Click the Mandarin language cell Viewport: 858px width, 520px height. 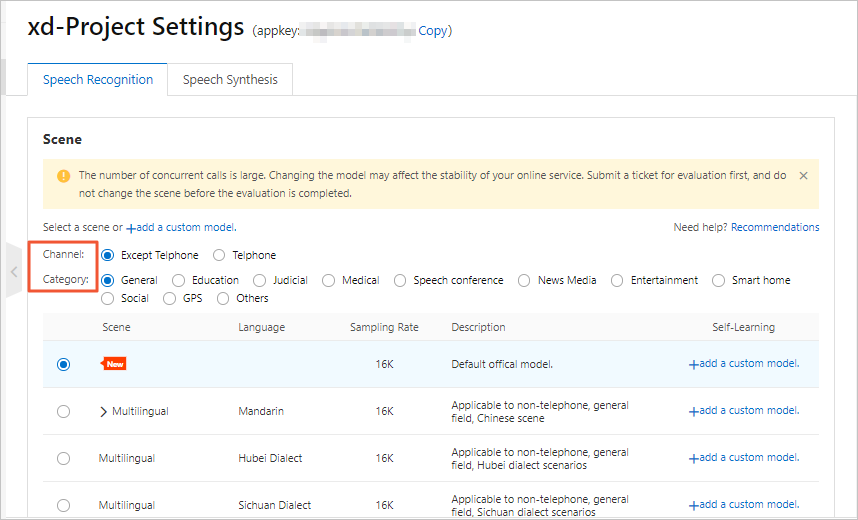(261, 411)
